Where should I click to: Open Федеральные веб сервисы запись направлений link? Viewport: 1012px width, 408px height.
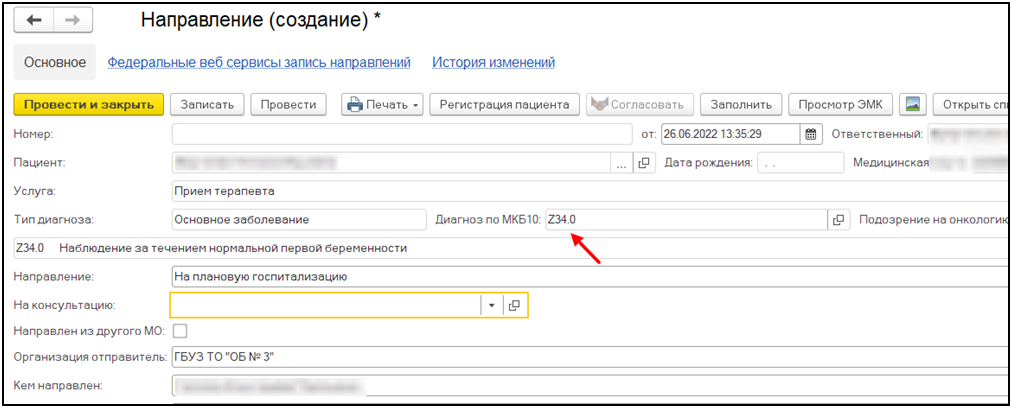259,62
